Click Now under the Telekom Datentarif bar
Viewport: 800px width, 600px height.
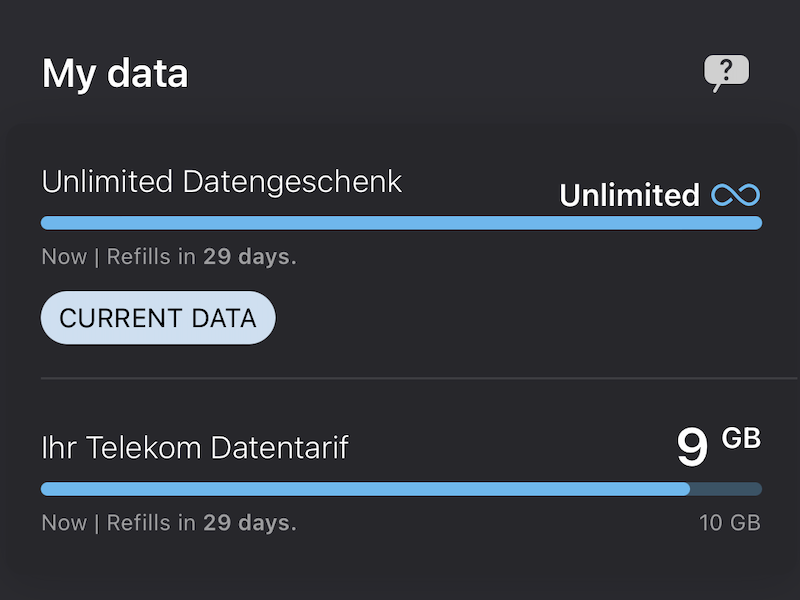pos(64,523)
